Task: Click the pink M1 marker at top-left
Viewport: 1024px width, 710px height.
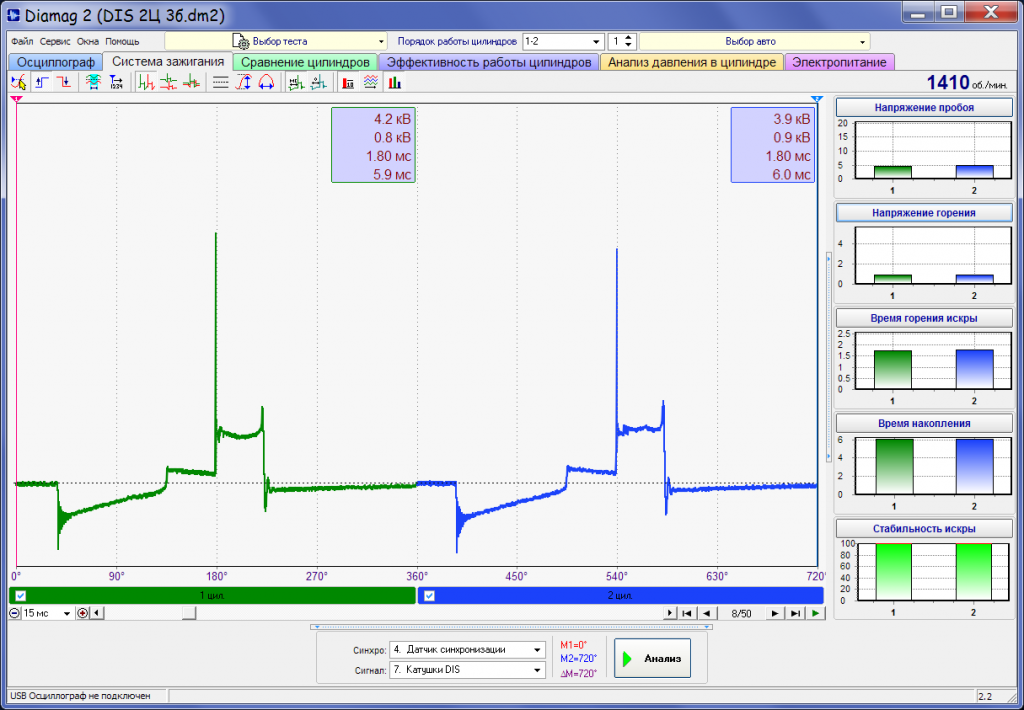Action: click(16, 99)
